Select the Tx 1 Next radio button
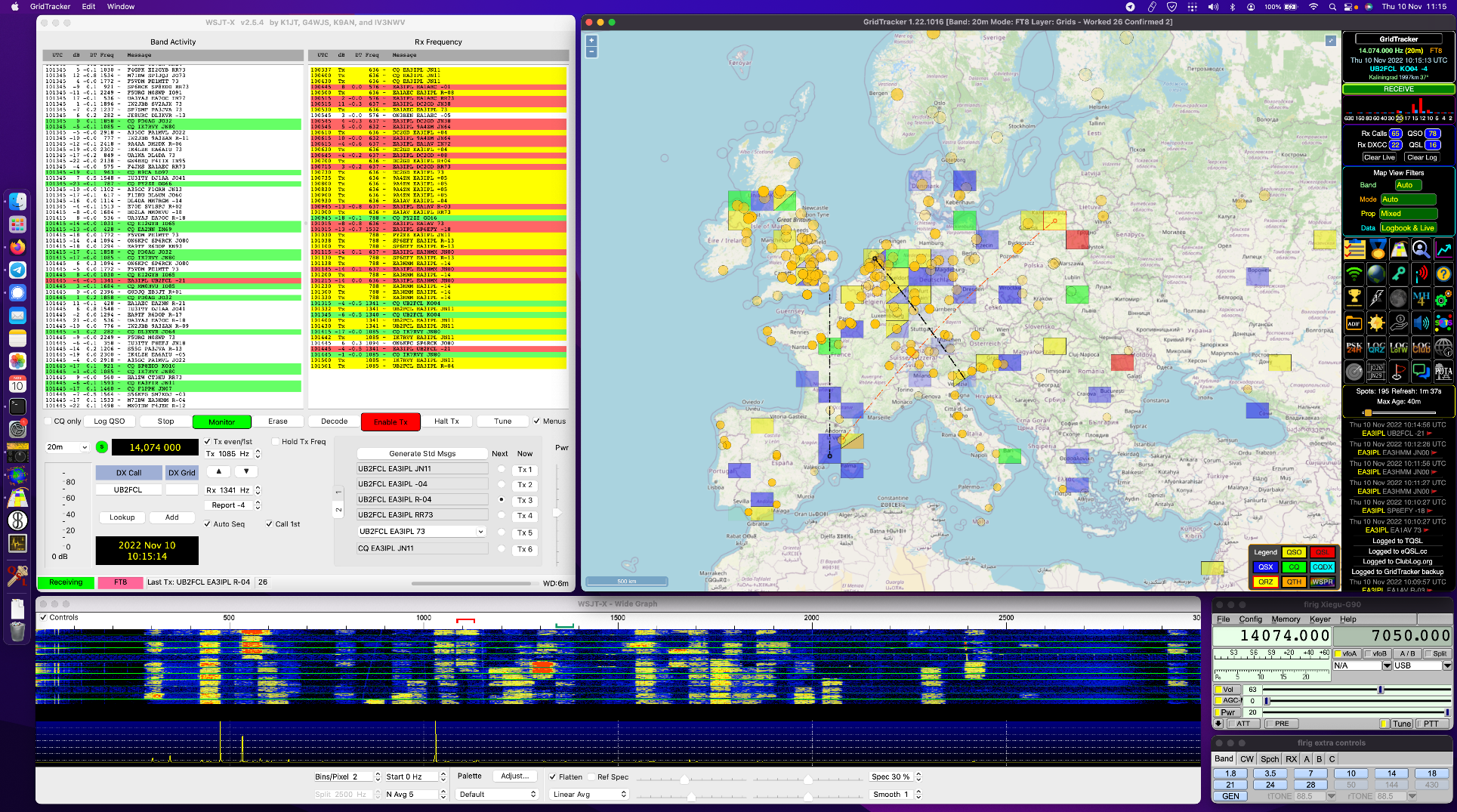This screenshot has width=1457, height=812. coord(501,469)
